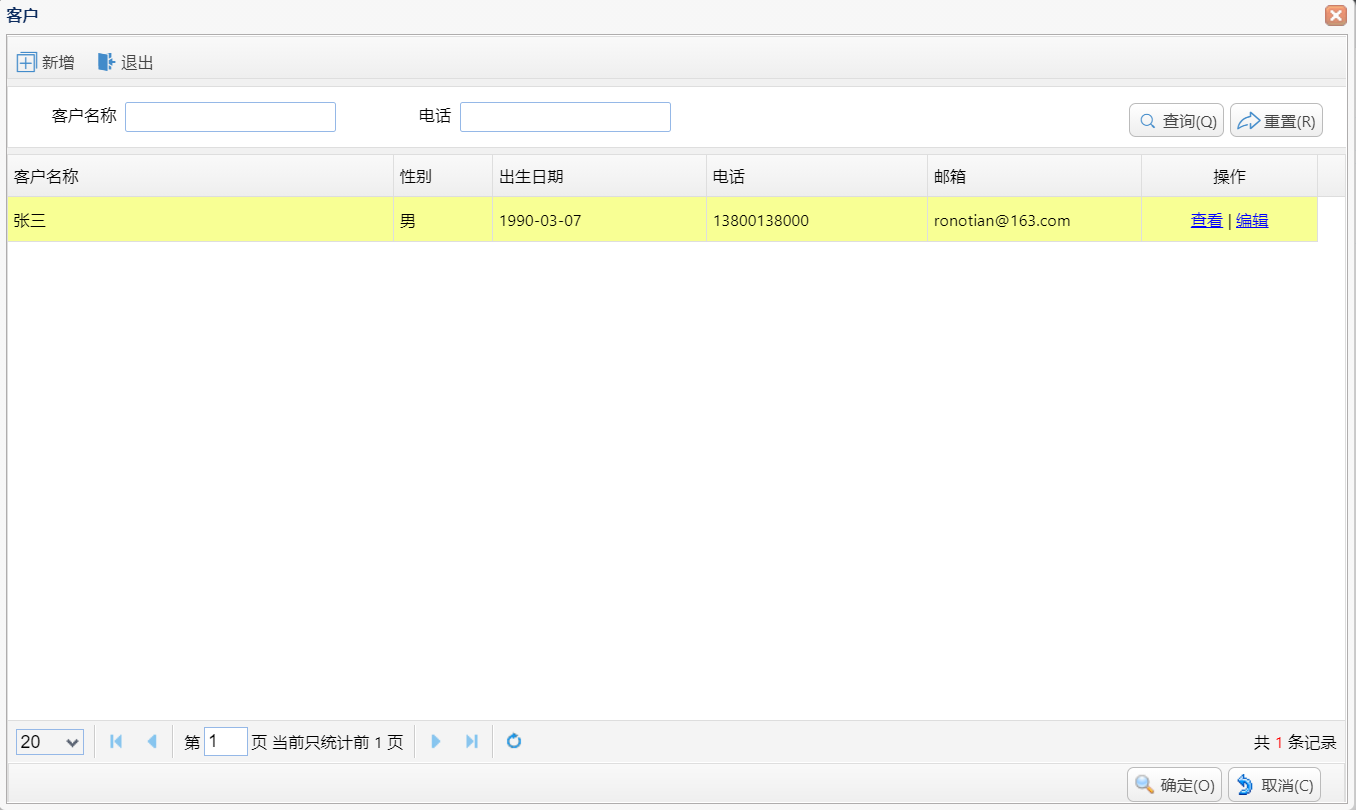Jump to last page of results
Viewport: 1356px width, 810px height.
pos(472,741)
